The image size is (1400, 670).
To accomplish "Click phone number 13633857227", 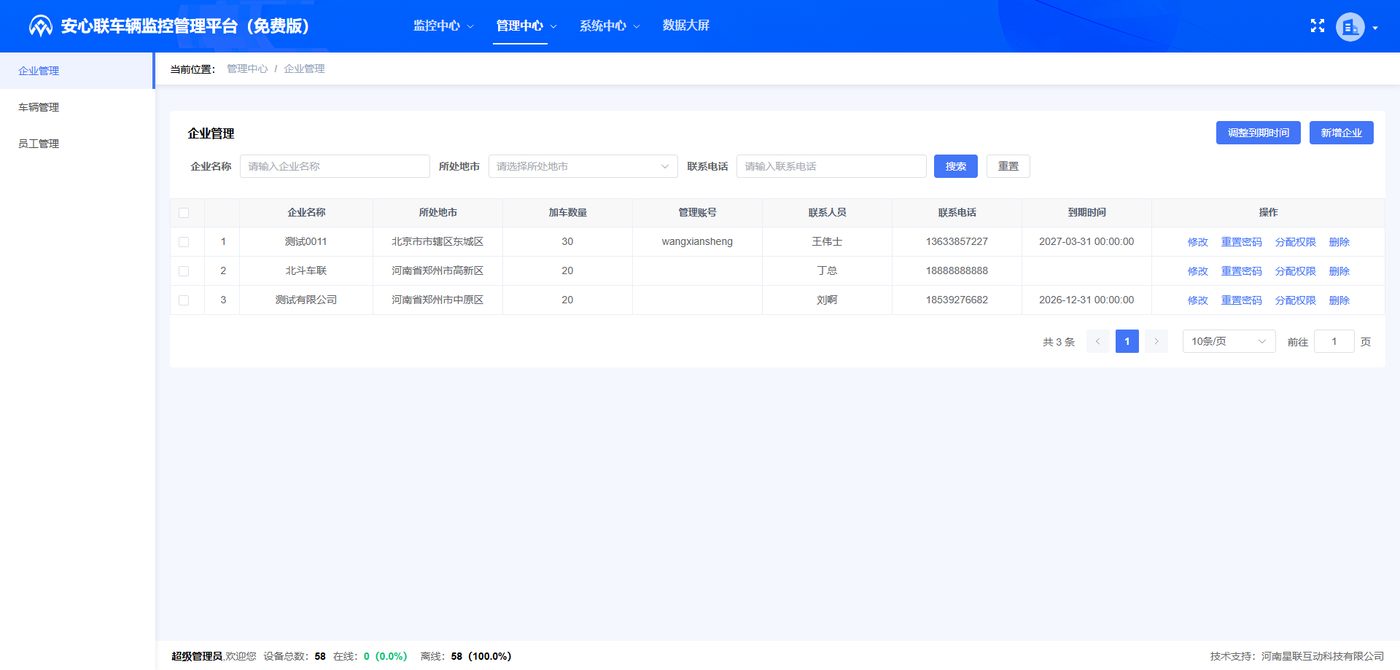I will pos(957,242).
